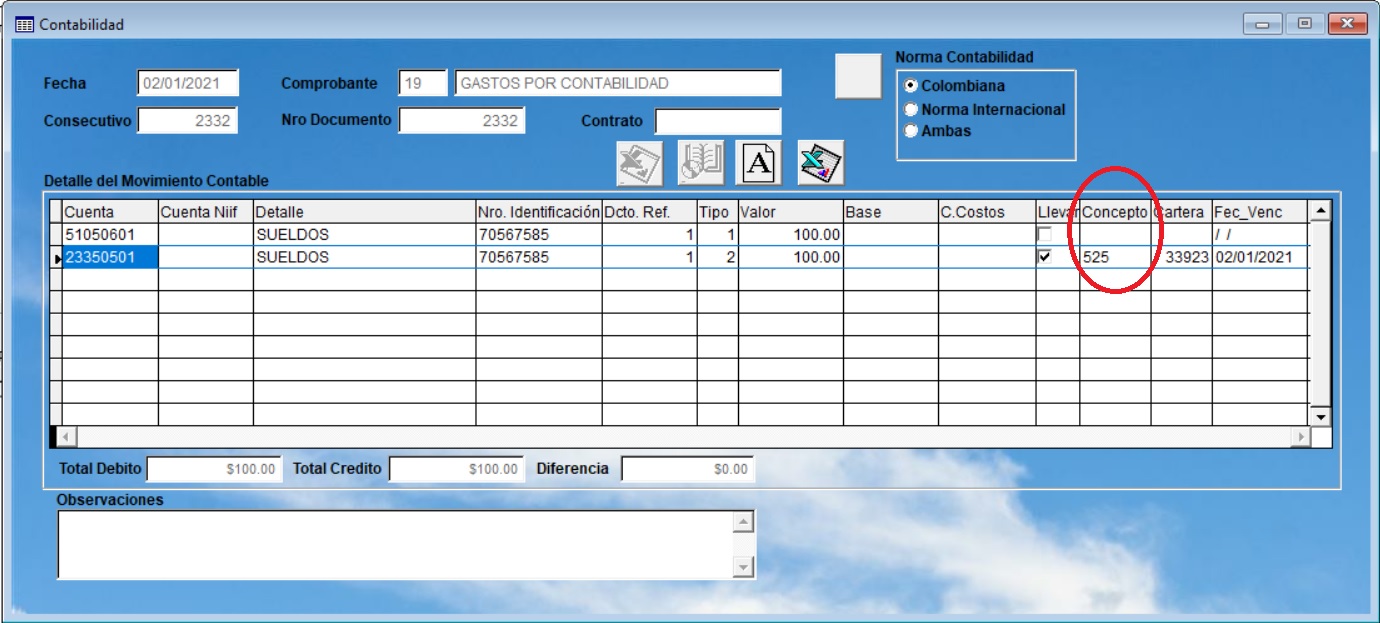Click the Tipo column header
Screen dimensions: 1380x623
(x=717, y=212)
